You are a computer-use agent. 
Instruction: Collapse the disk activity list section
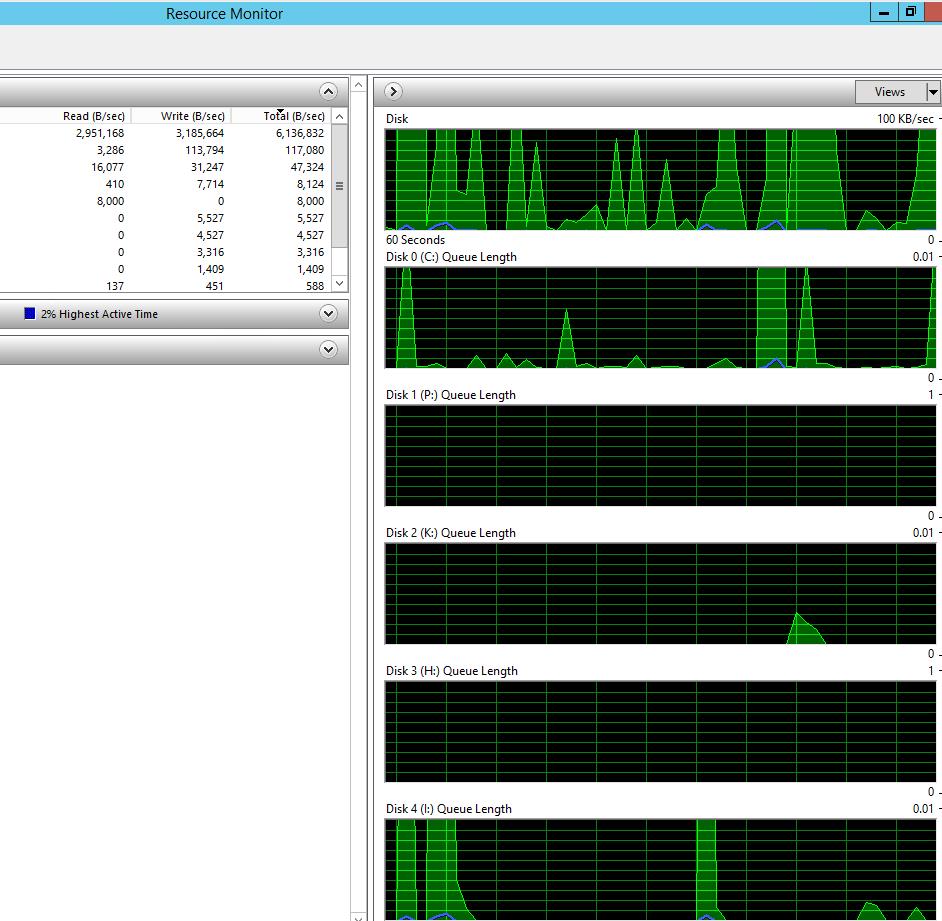pyautogui.click(x=328, y=91)
